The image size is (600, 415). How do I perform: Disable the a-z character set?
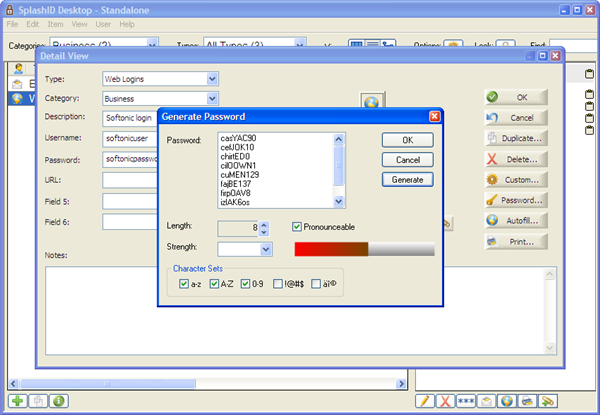pyautogui.click(x=182, y=285)
